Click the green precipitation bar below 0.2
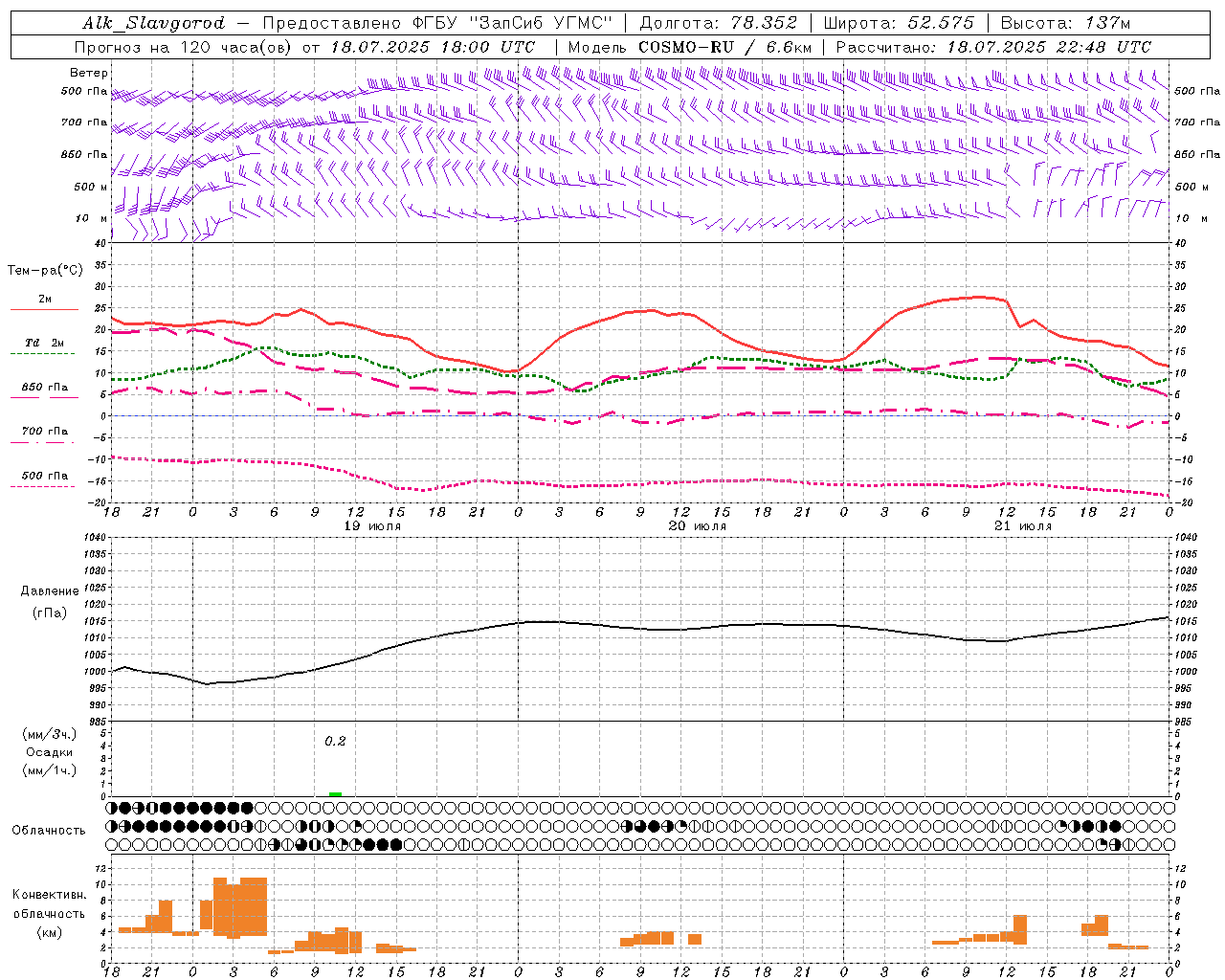The width and height of the screenshot is (1225, 980). [335, 794]
